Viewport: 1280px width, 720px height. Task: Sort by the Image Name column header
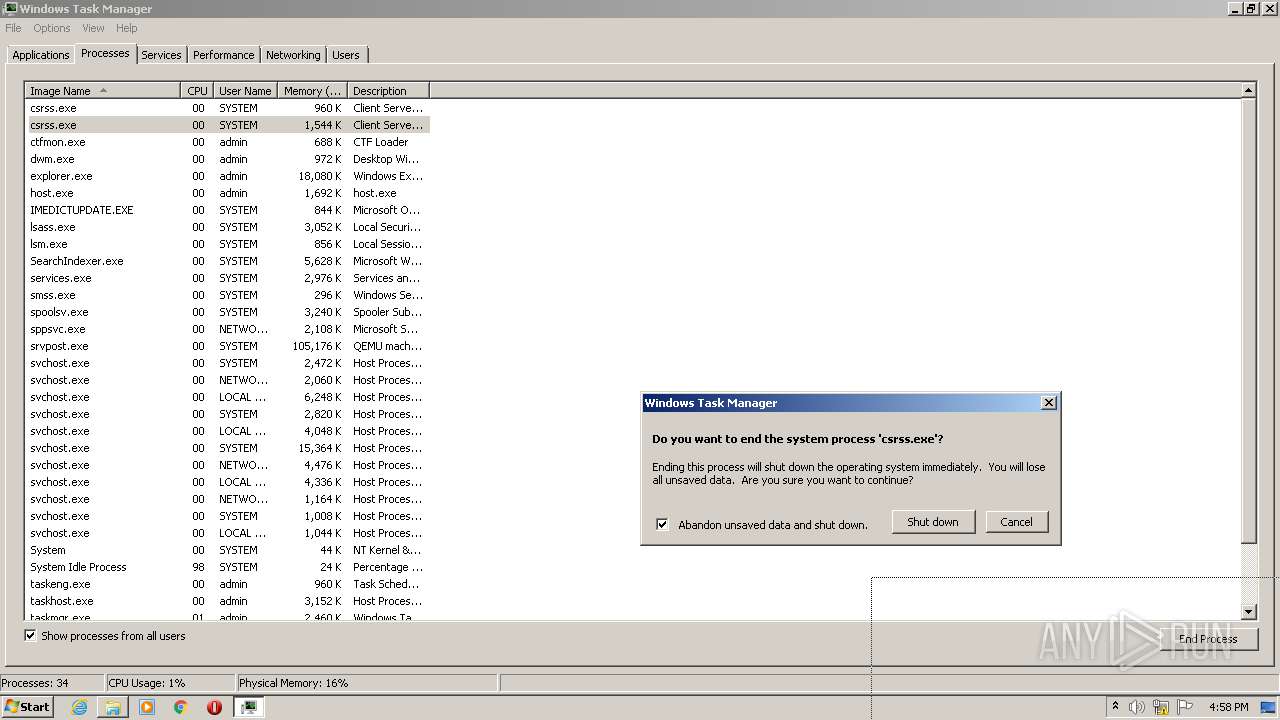[x=102, y=91]
